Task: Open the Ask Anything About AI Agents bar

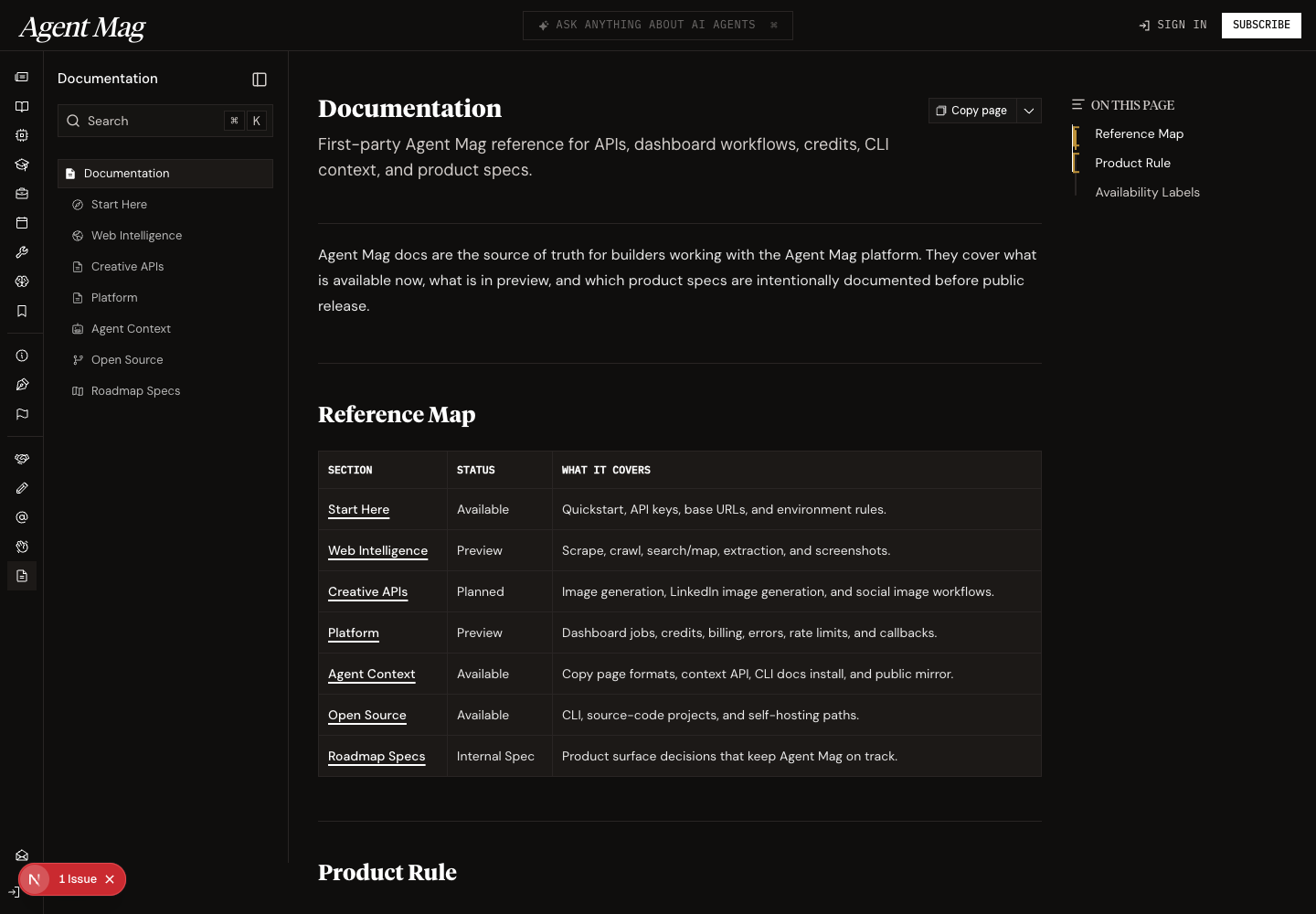Action: pyautogui.click(x=657, y=26)
